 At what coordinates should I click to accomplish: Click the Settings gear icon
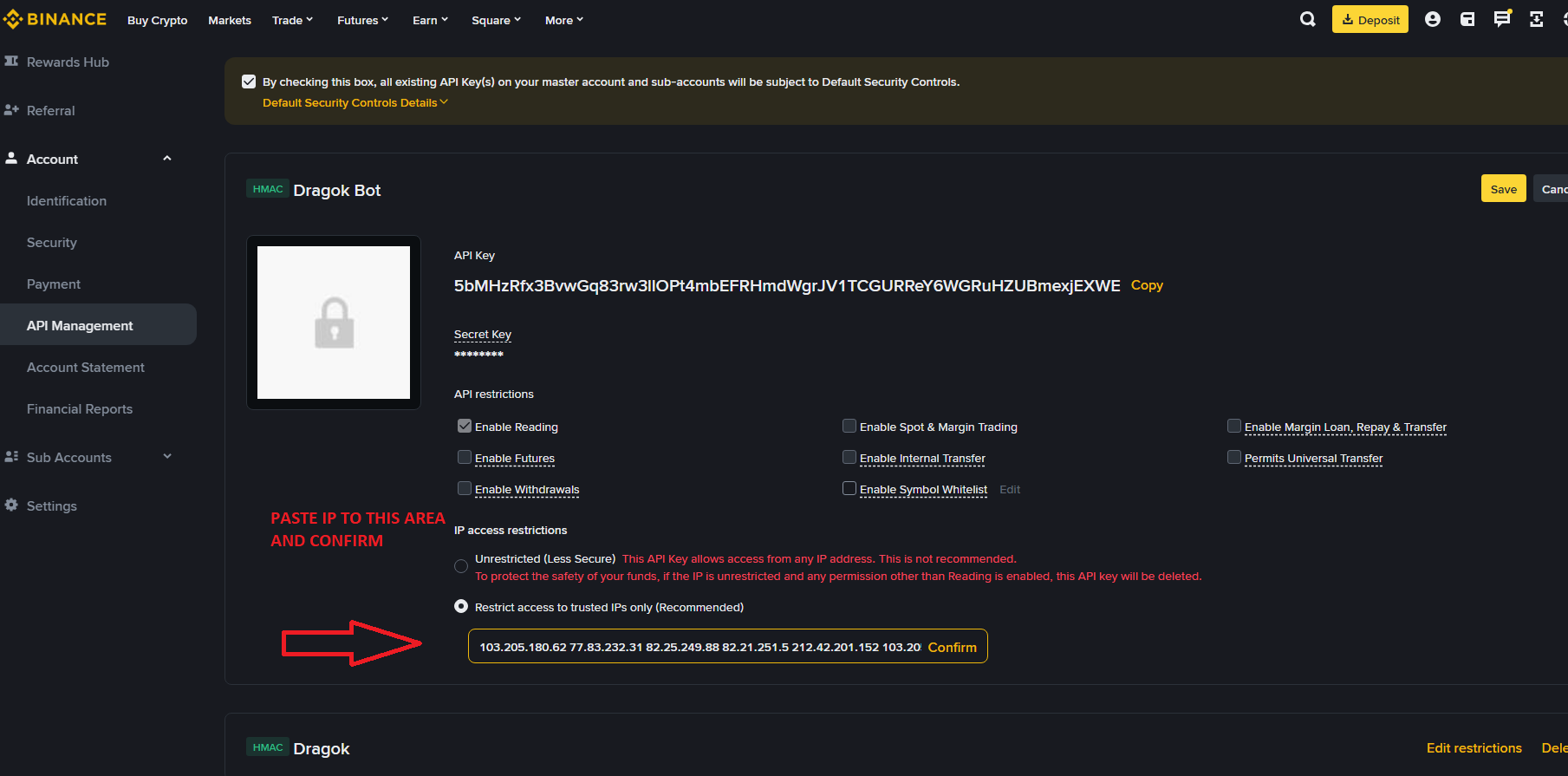[x=11, y=505]
